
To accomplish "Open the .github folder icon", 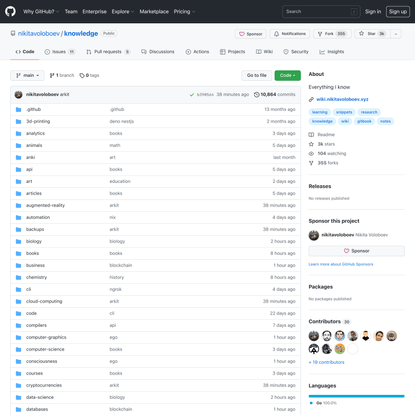I will coord(19,109).
